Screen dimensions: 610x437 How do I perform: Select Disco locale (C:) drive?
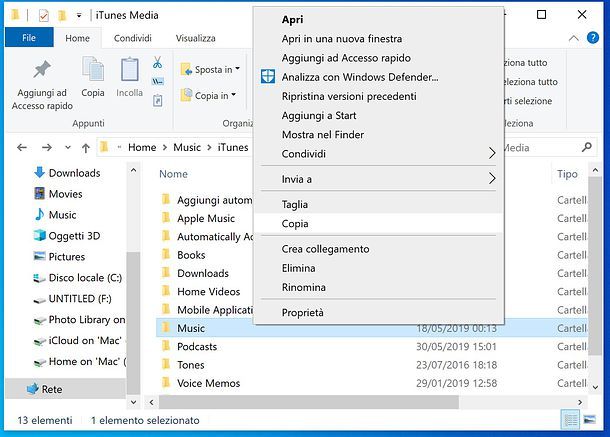(77, 278)
